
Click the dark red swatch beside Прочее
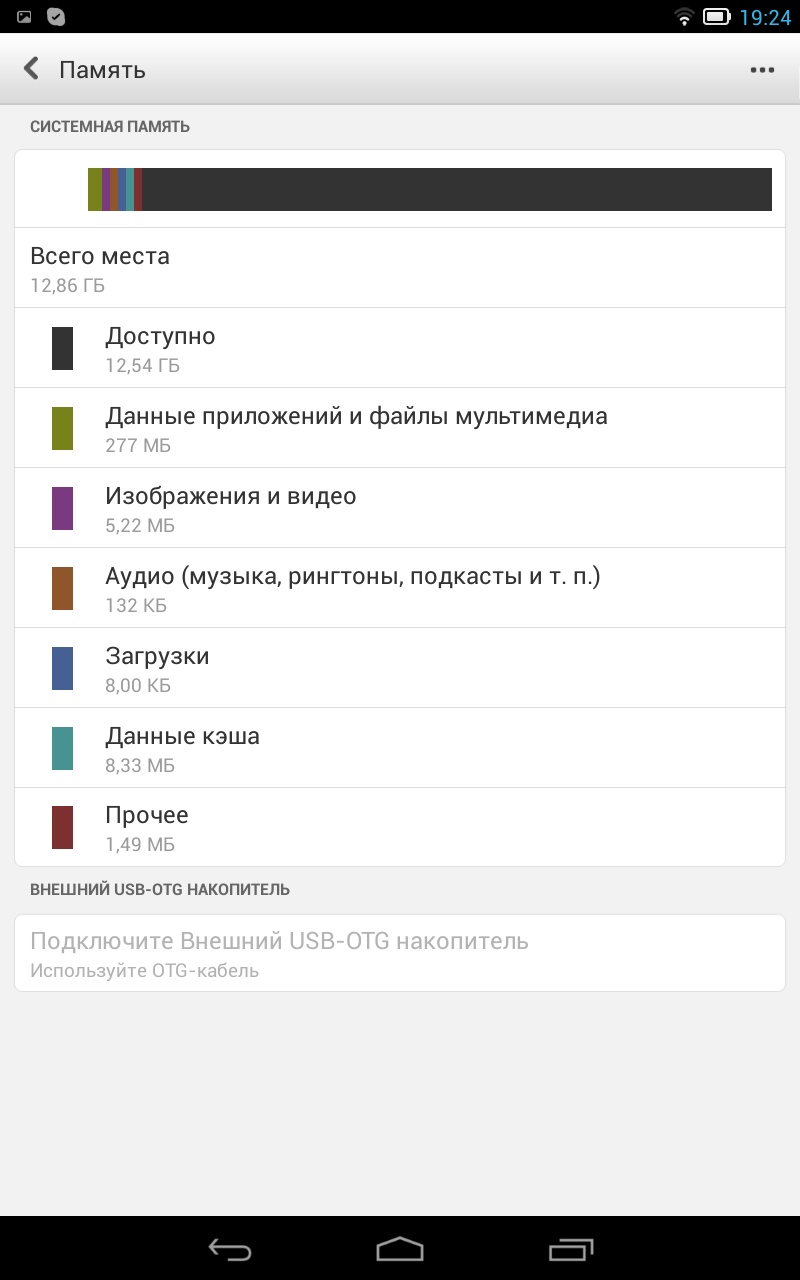click(62, 828)
